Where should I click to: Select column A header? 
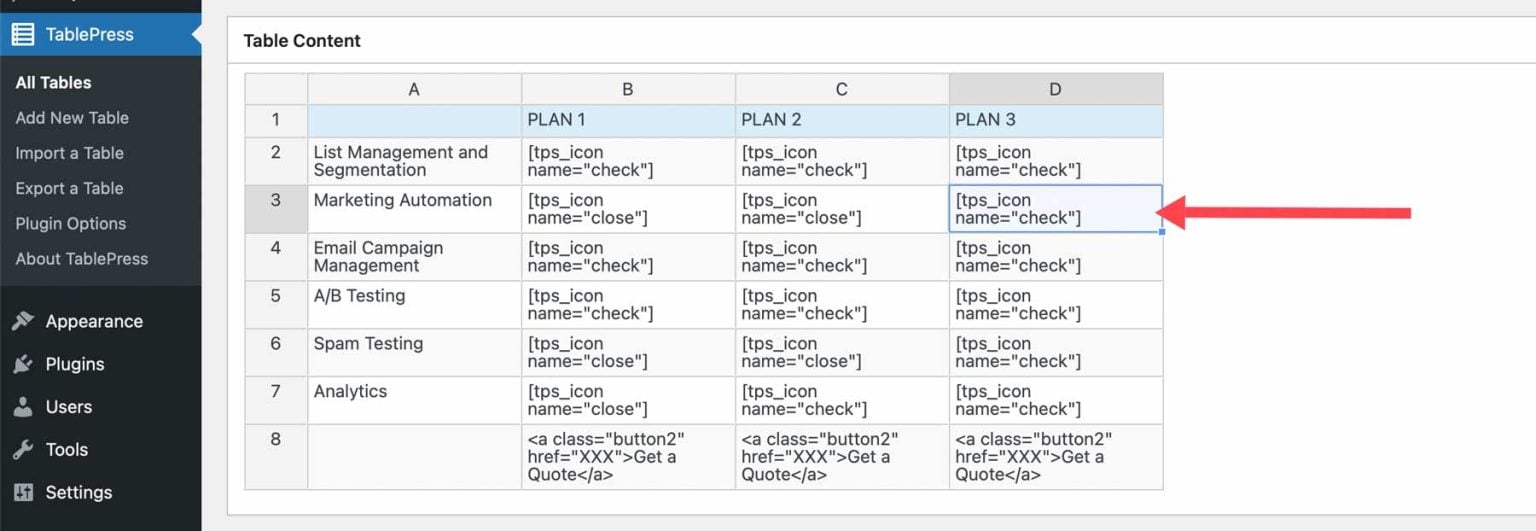414,89
